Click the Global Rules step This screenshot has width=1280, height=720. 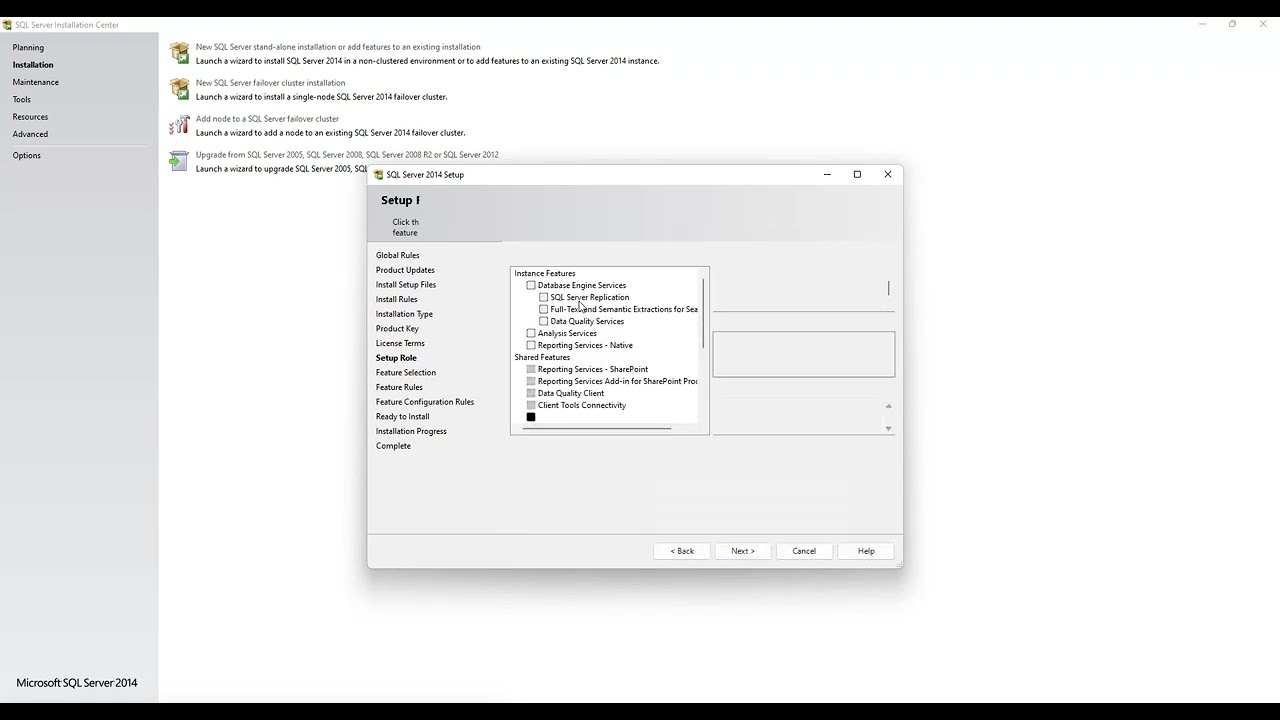(398, 255)
